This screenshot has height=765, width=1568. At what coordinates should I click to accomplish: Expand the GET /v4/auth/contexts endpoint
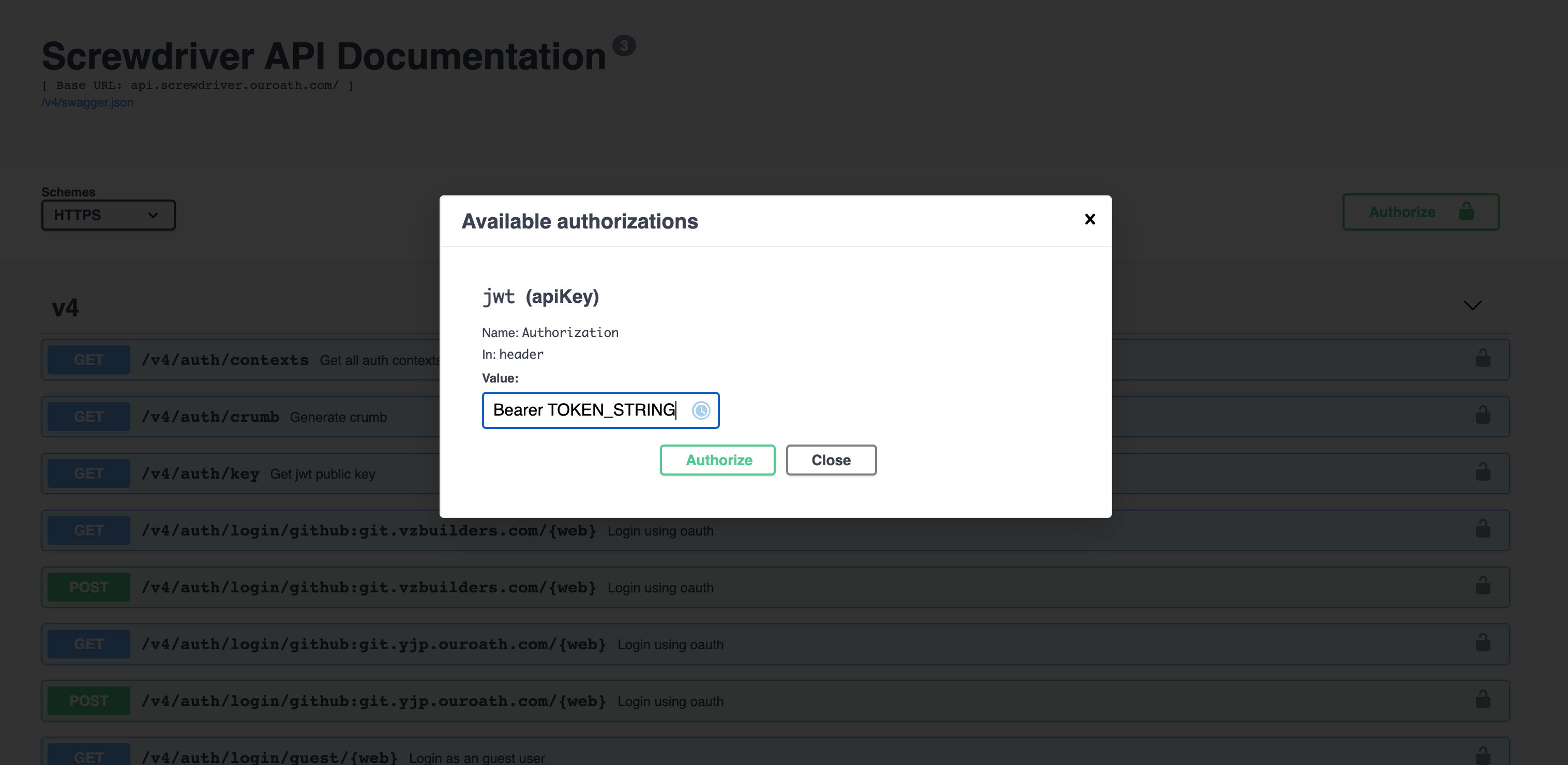(x=775, y=360)
